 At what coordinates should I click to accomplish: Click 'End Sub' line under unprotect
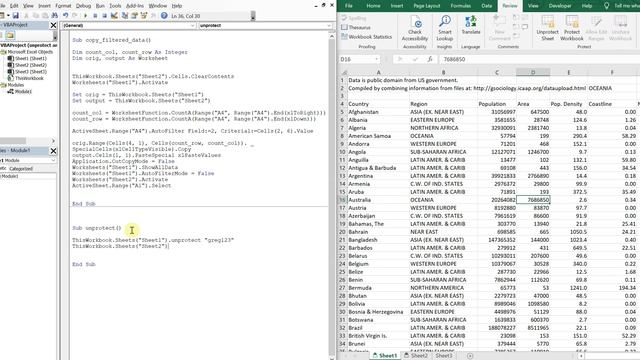tap(84, 264)
